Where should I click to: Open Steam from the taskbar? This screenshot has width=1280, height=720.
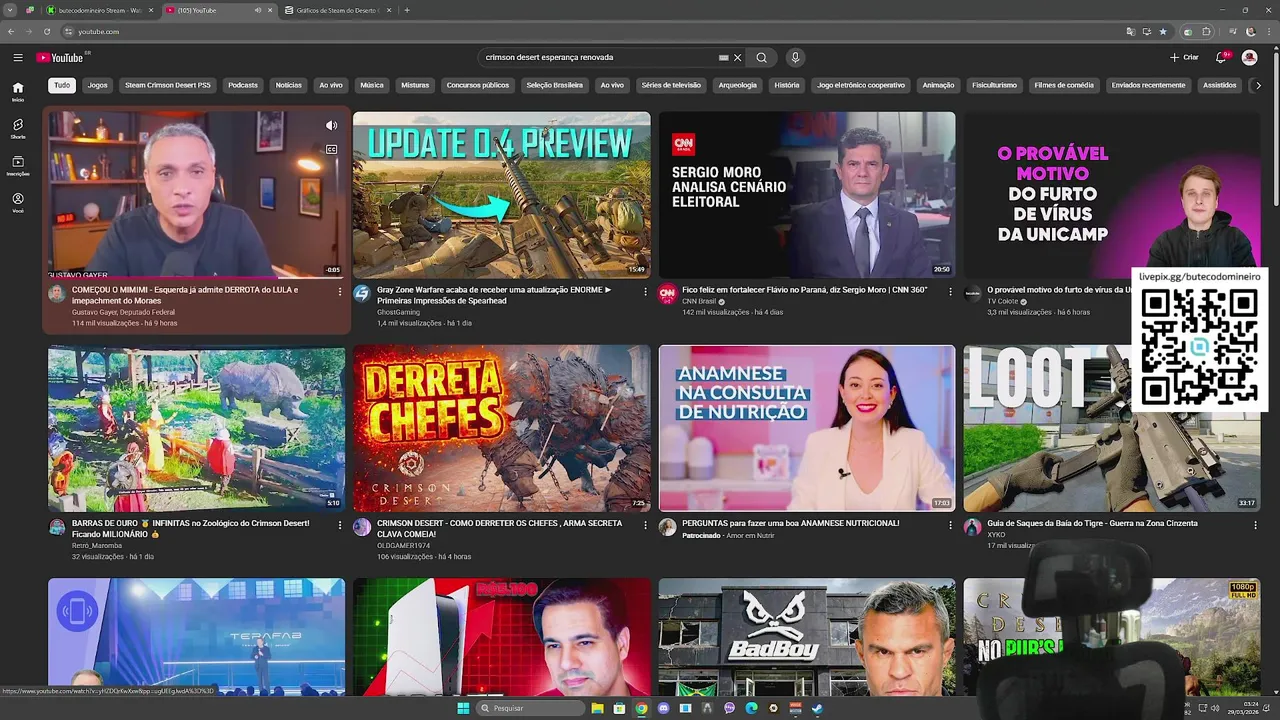point(817,708)
